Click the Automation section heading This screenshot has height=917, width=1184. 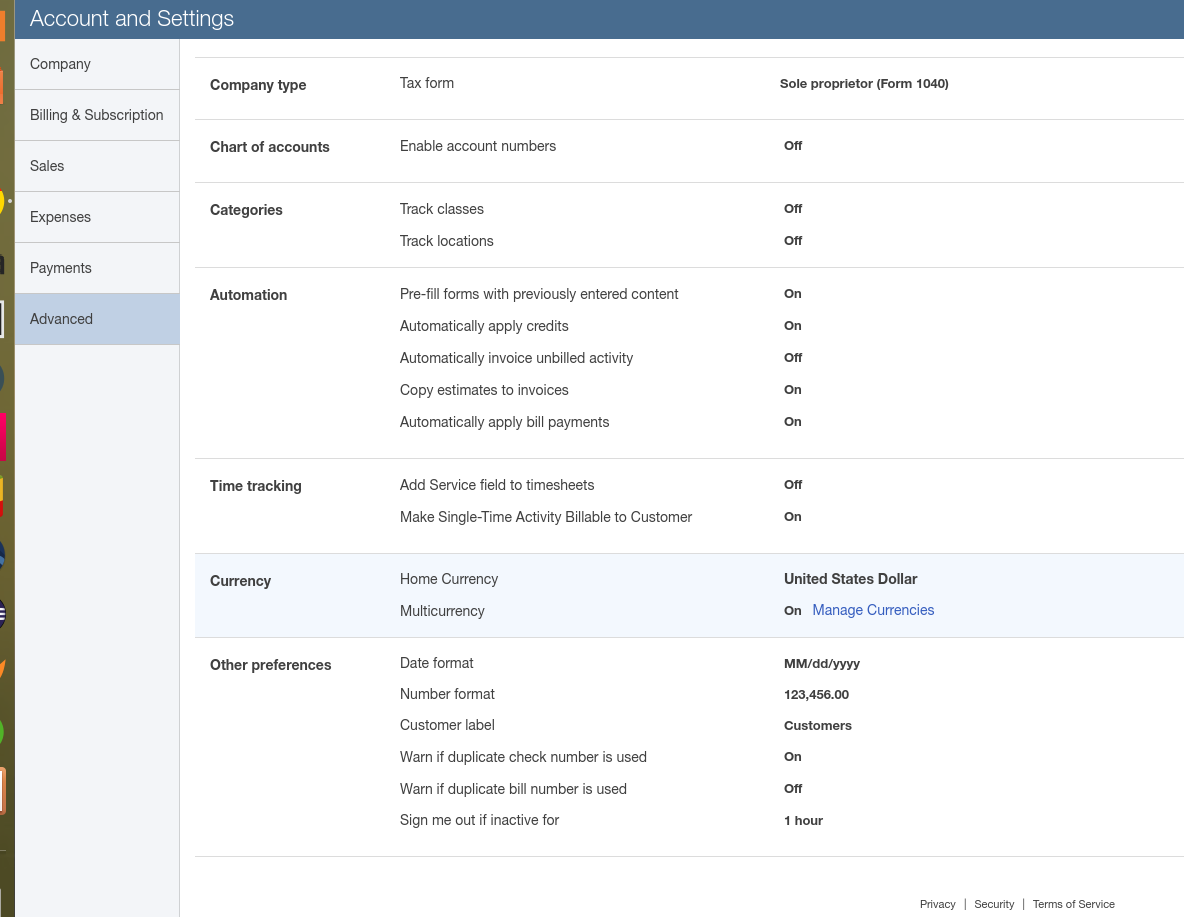[x=248, y=295]
